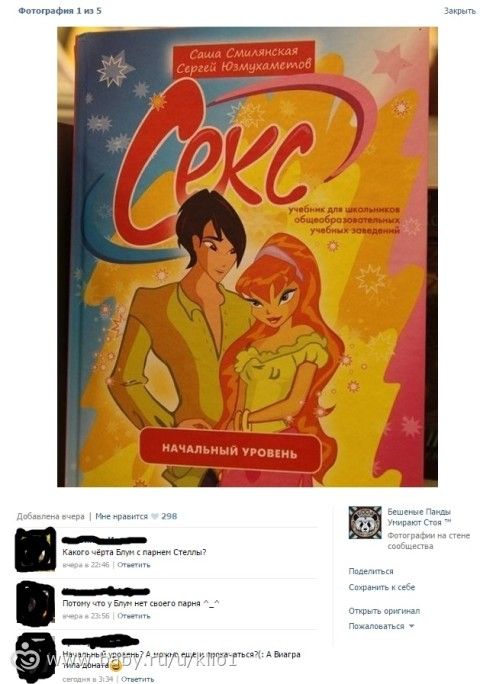Click the book cover photo for the next image
The width and height of the screenshot is (480, 684).
coord(247,257)
